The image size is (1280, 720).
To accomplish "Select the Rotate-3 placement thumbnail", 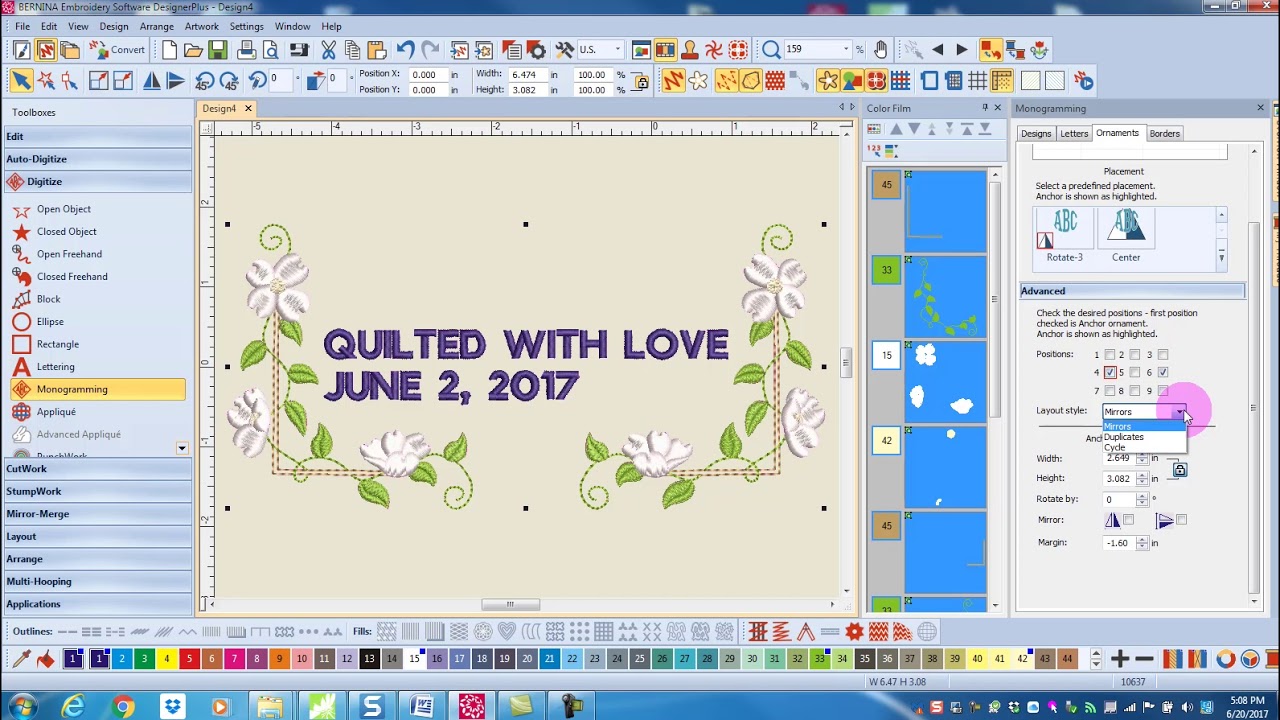I will (x=1064, y=236).
